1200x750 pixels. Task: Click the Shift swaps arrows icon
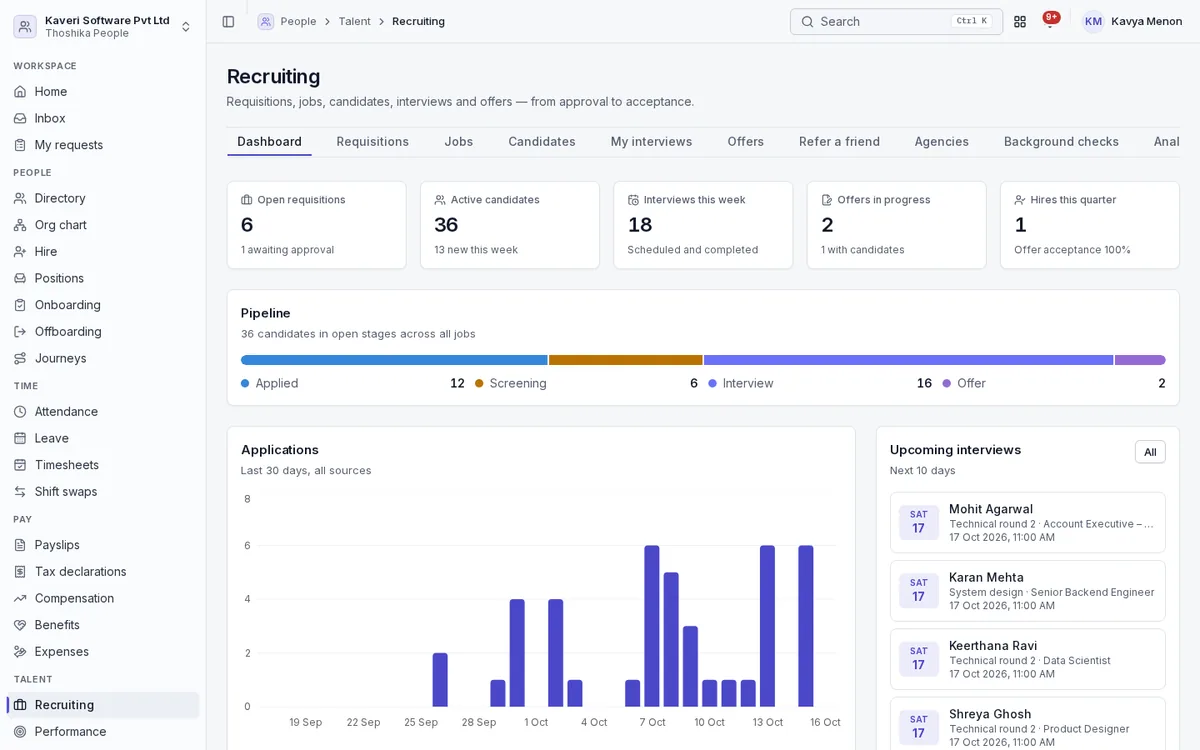[20, 492]
